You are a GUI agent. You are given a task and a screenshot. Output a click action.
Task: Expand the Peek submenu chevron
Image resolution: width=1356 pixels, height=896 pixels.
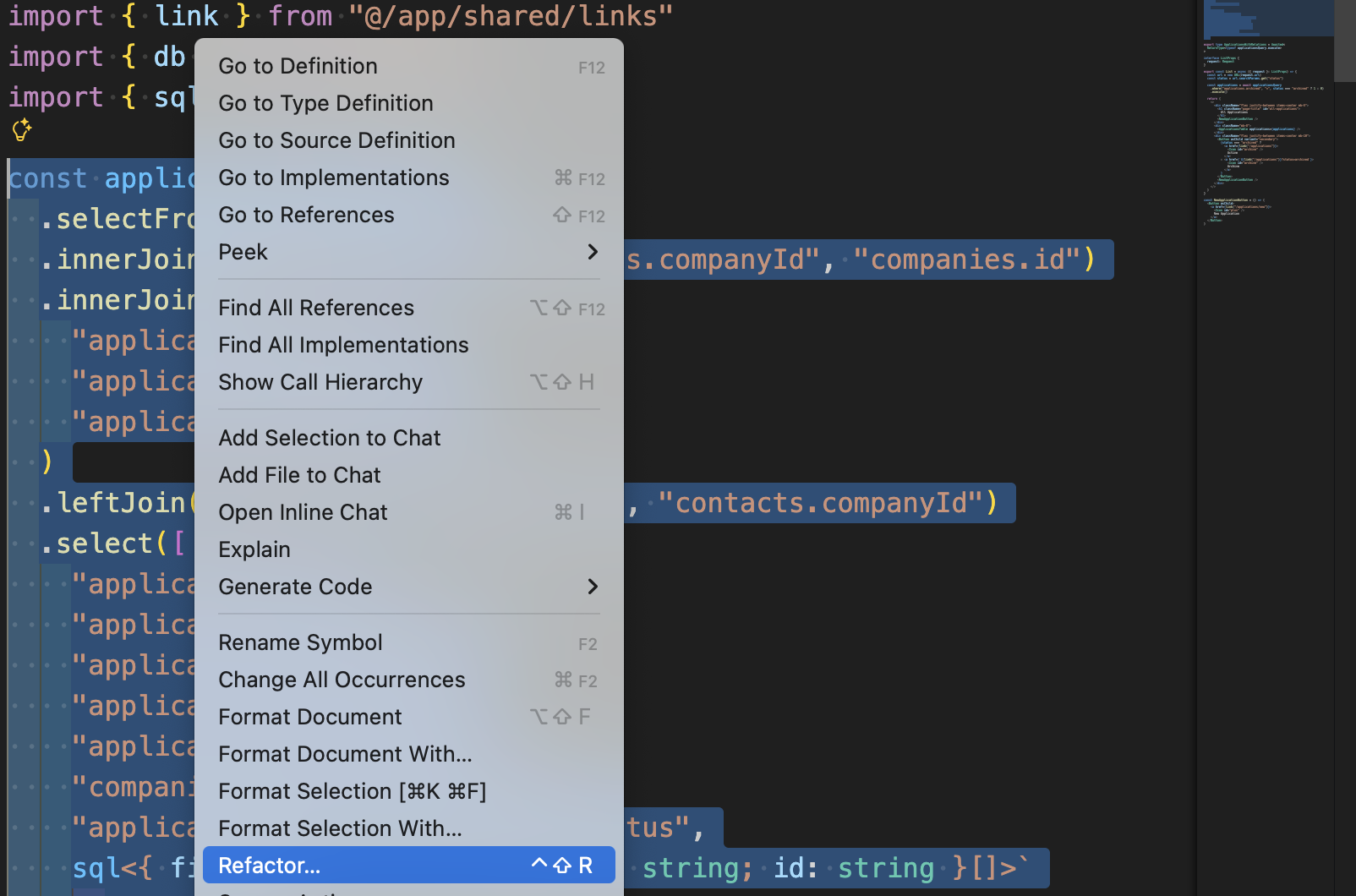click(593, 252)
